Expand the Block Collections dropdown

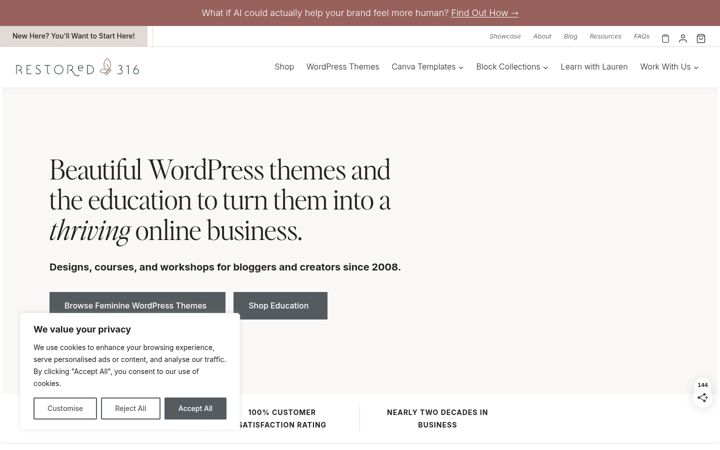coord(512,67)
